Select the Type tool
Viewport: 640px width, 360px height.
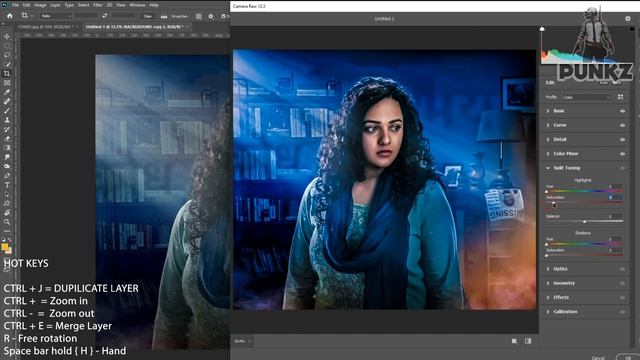[7, 185]
